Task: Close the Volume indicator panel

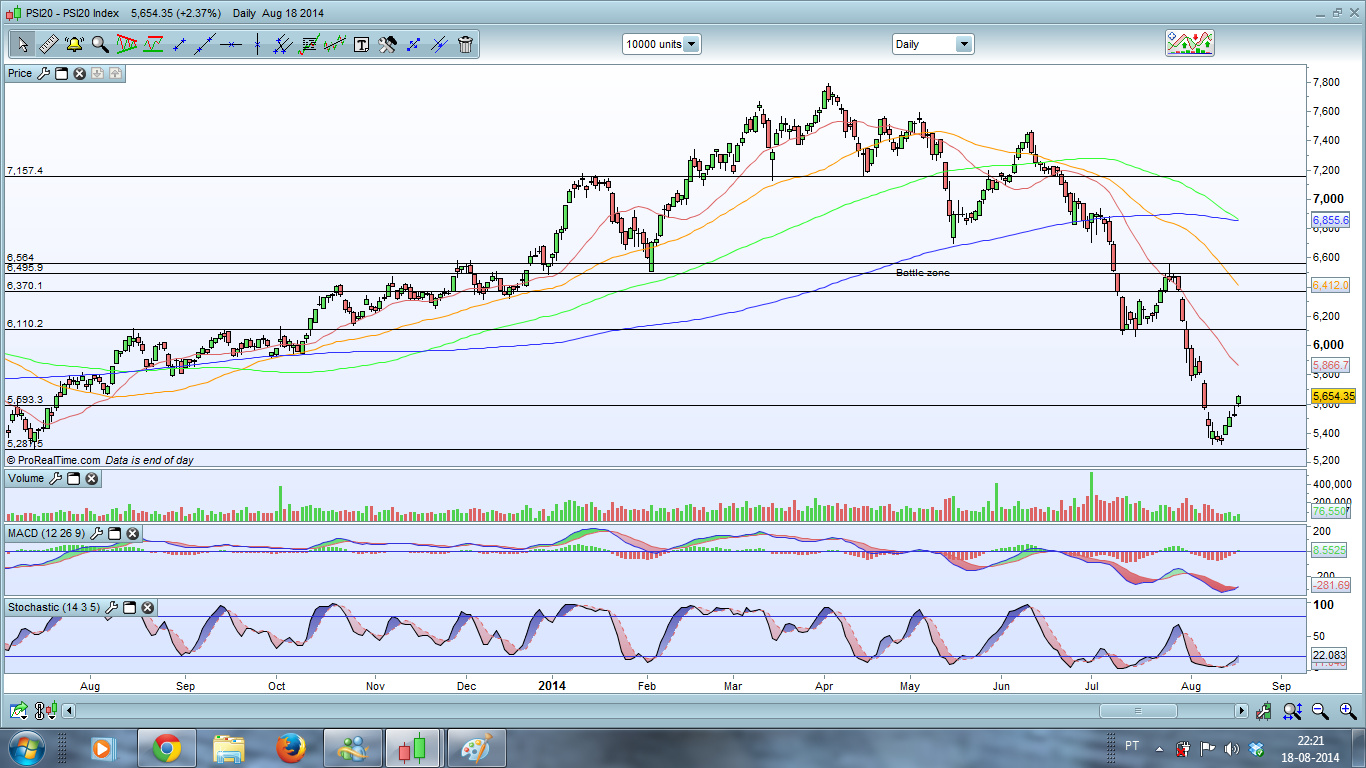Action: [x=91, y=479]
